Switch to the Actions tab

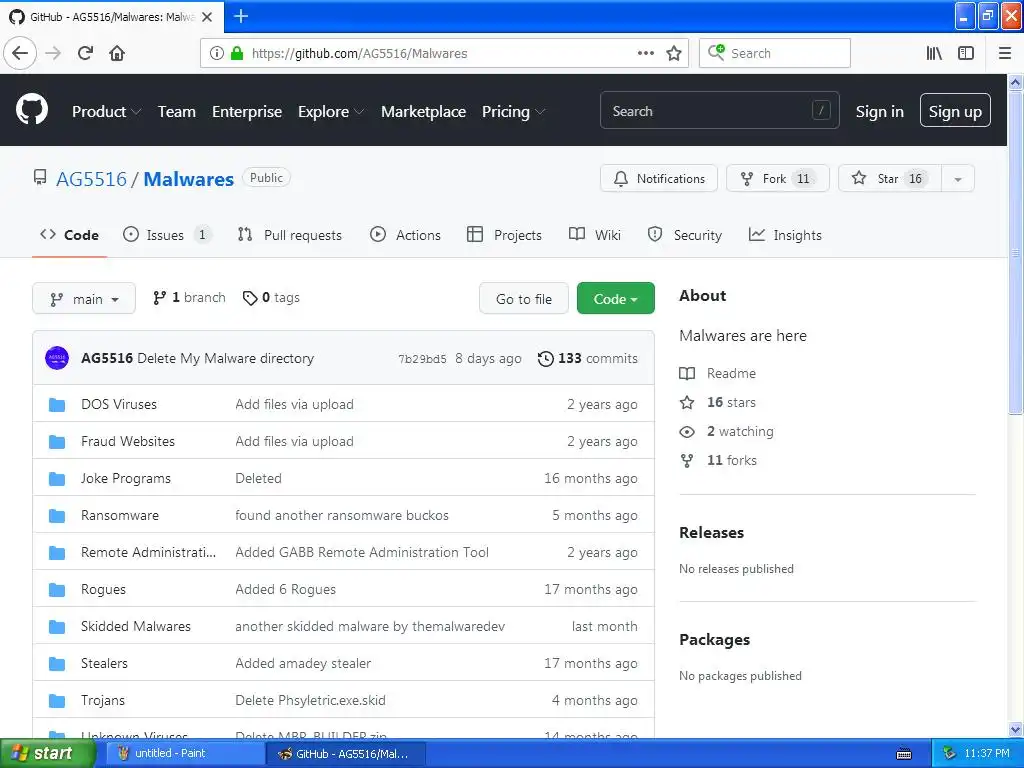[x=405, y=235]
